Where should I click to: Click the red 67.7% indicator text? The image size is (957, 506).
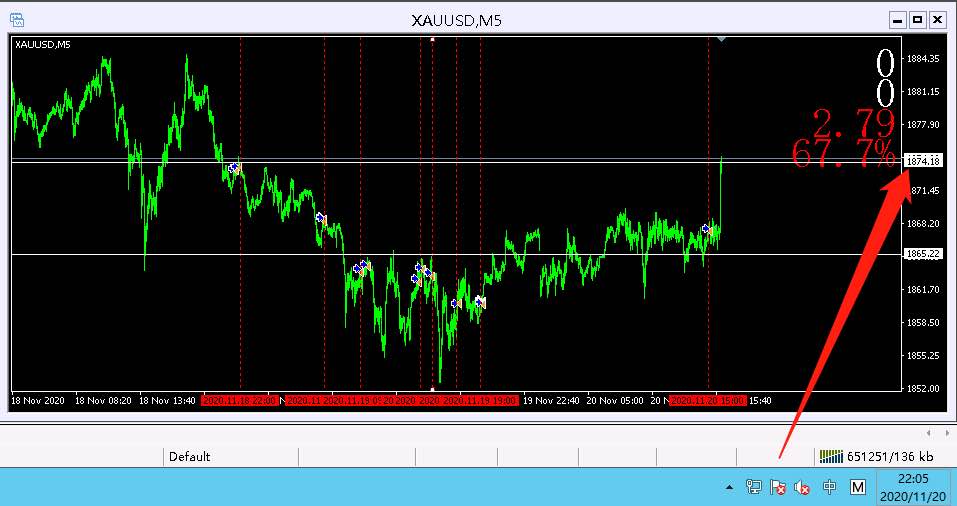pos(843,153)
